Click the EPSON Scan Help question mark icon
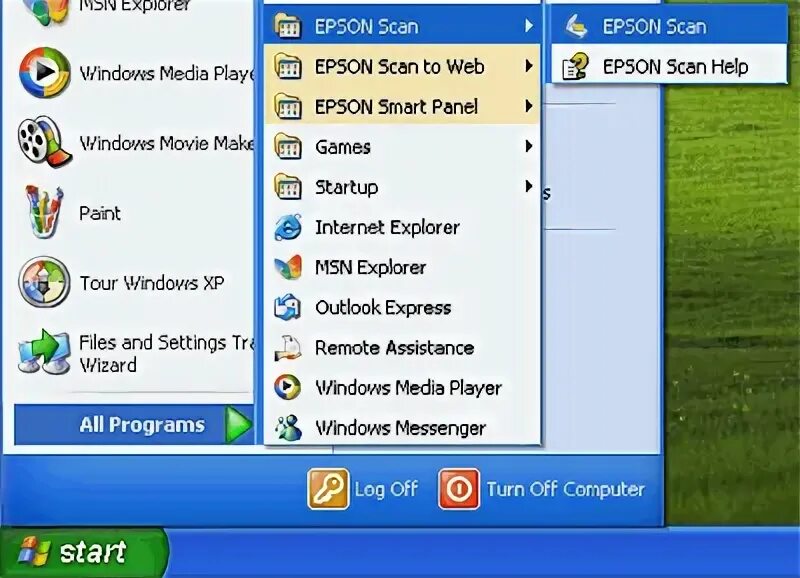This screenshot has width=800, height=578. pos(576,67)
